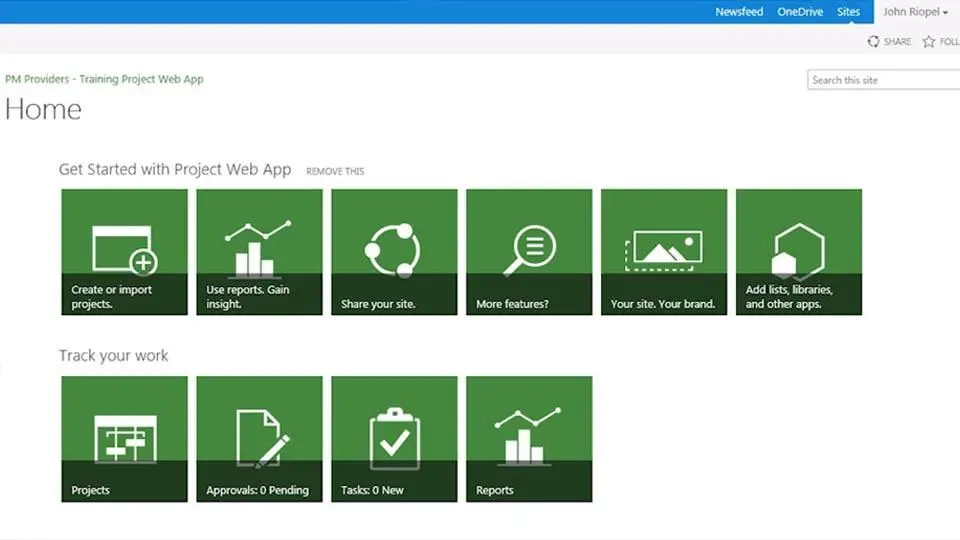The image size is (960, 540).
Task: Open OneDrive from the top bar
Action: click(800, 12)
